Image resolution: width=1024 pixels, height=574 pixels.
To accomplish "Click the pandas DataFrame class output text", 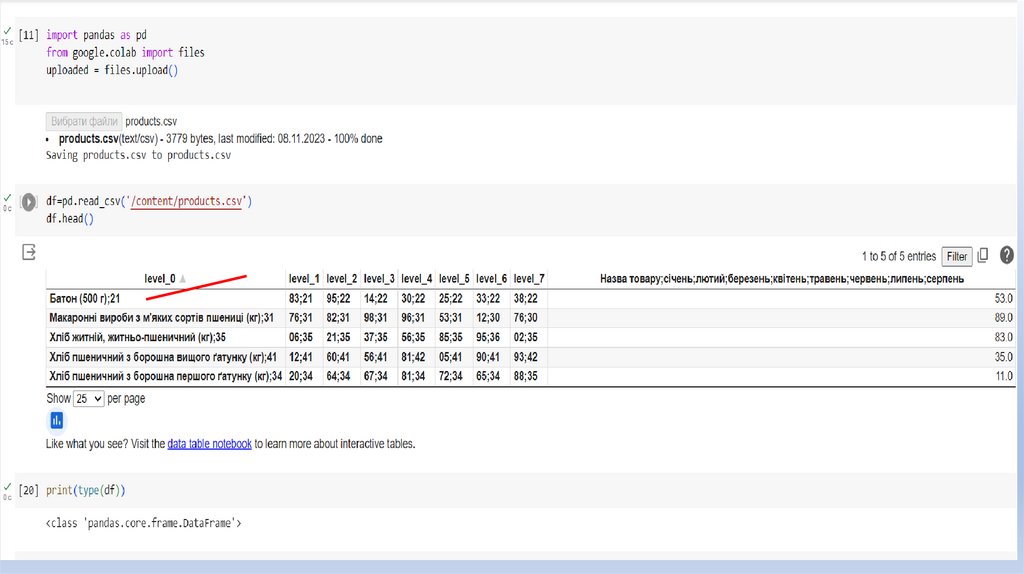I will click(144, 523).
